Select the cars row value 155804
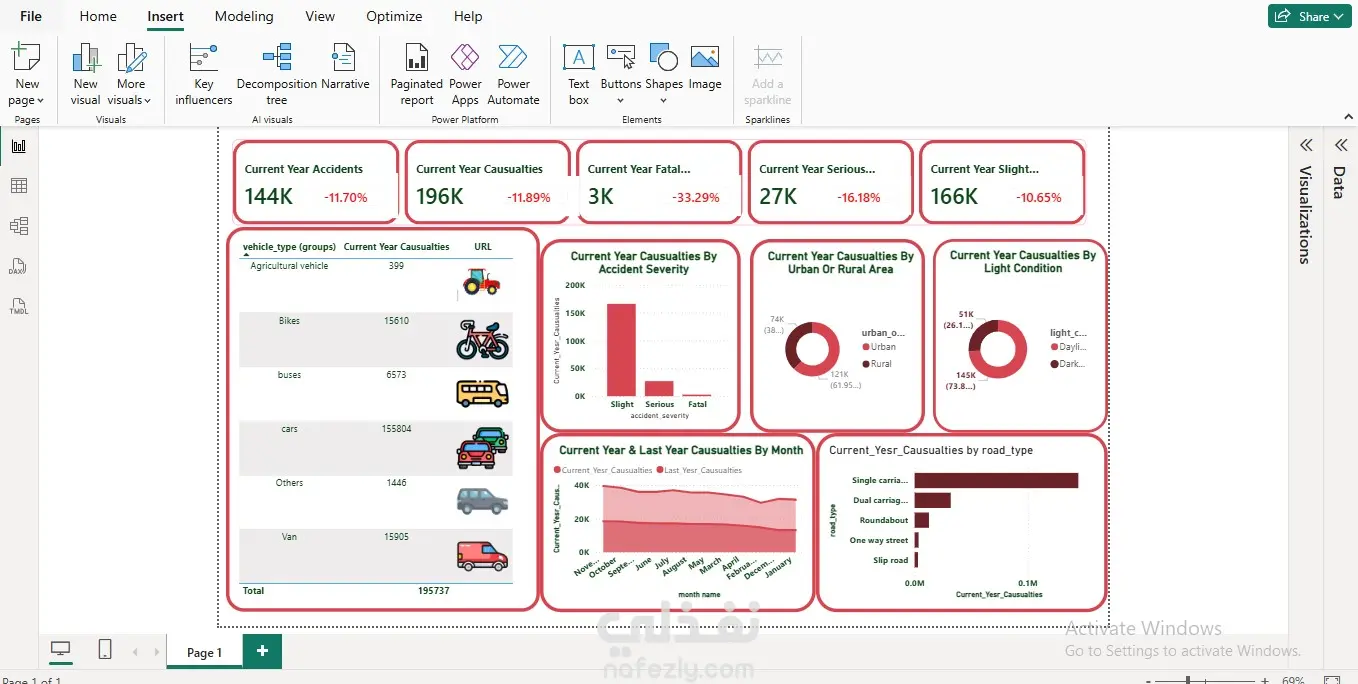 click(x=396, y=429)
